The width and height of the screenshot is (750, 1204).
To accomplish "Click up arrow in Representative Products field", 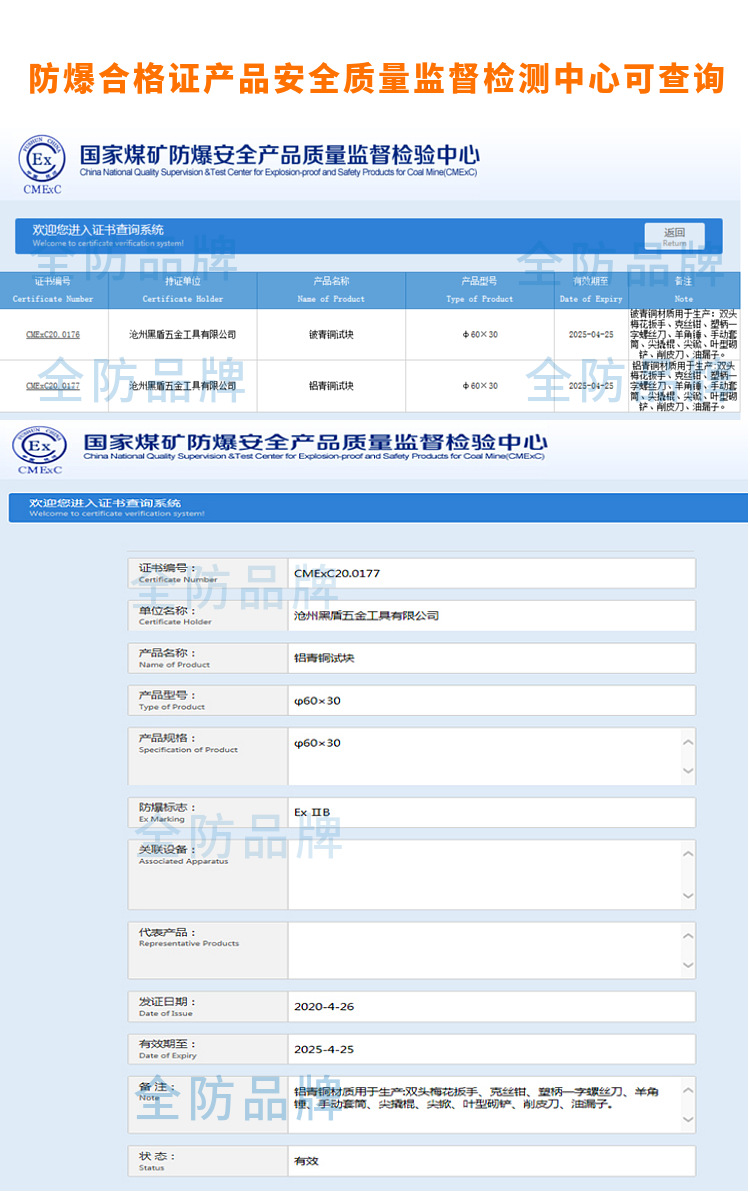I will (688, 937).
